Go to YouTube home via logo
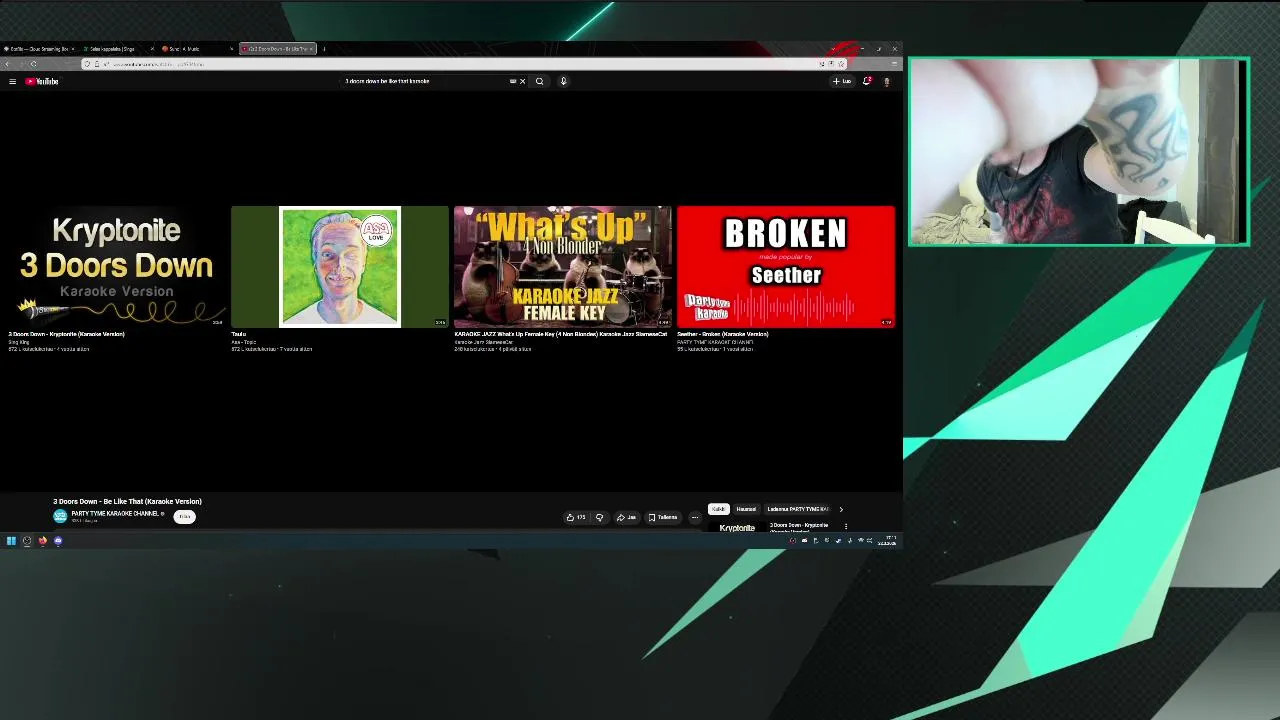This screenshot has height=720, width=1280. point(43,81)
